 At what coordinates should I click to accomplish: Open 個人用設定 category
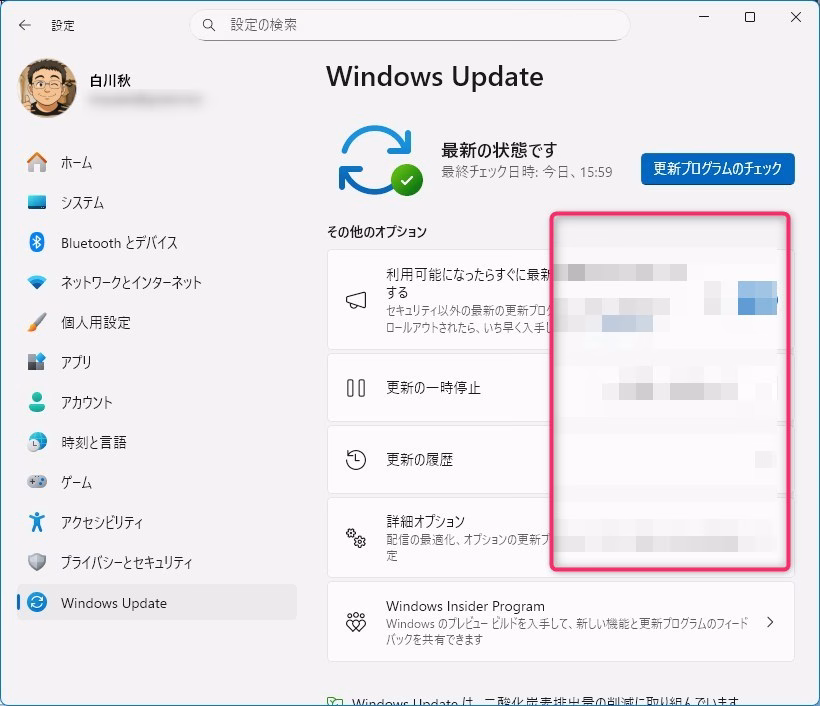tap(157, 322)
